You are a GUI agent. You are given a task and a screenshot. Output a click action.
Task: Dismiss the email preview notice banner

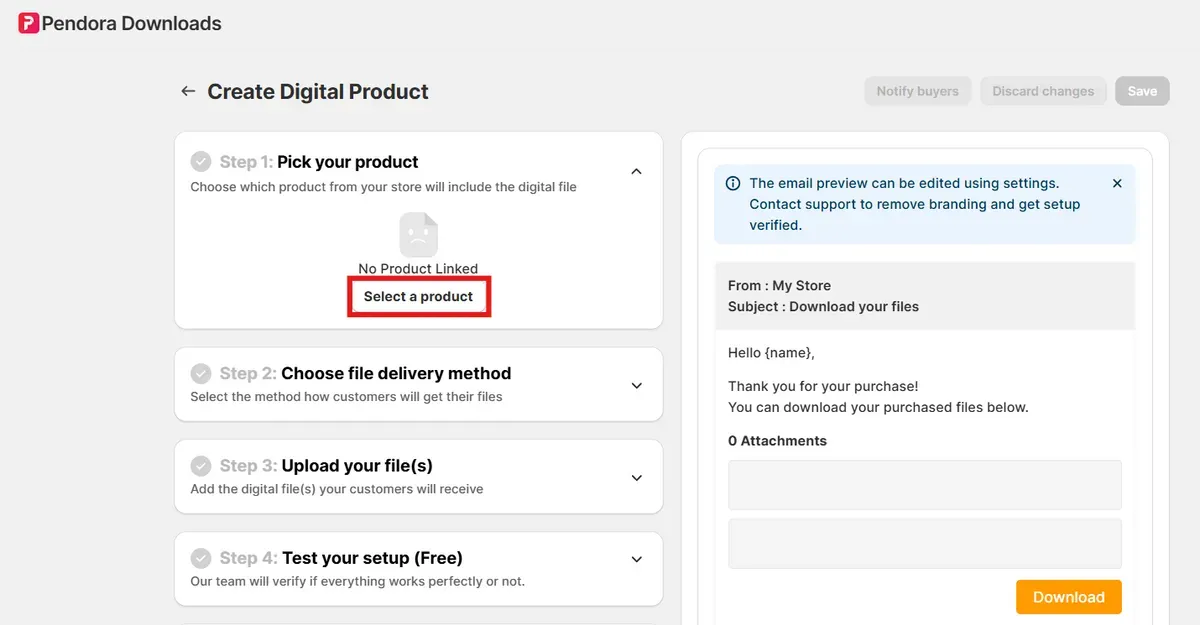pyautogui.click(x=1117, y=183)
